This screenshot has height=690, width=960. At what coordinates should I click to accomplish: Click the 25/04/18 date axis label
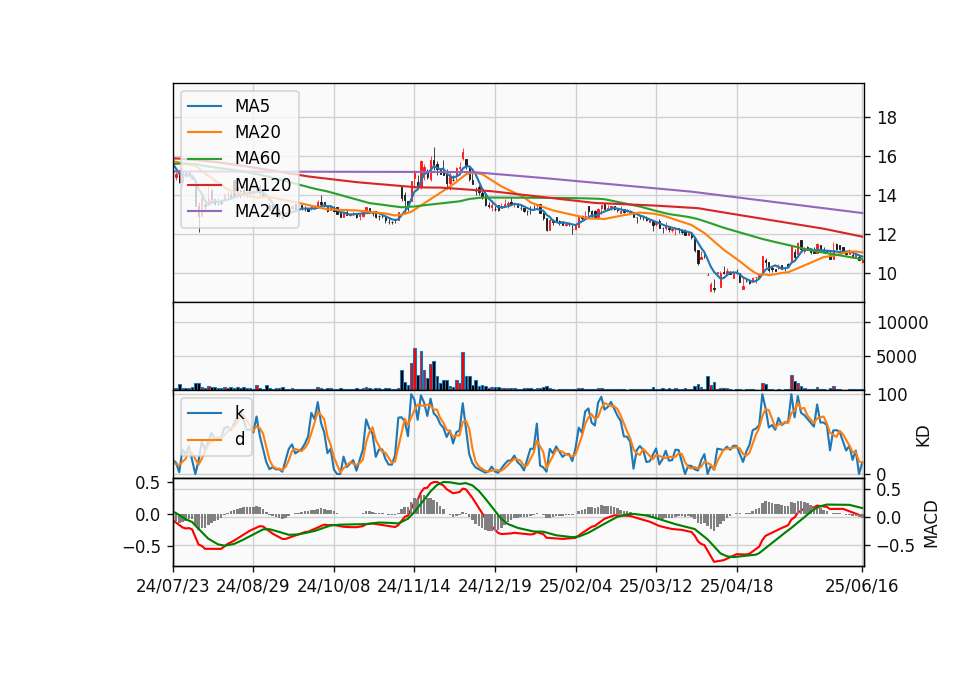(737, 586)
